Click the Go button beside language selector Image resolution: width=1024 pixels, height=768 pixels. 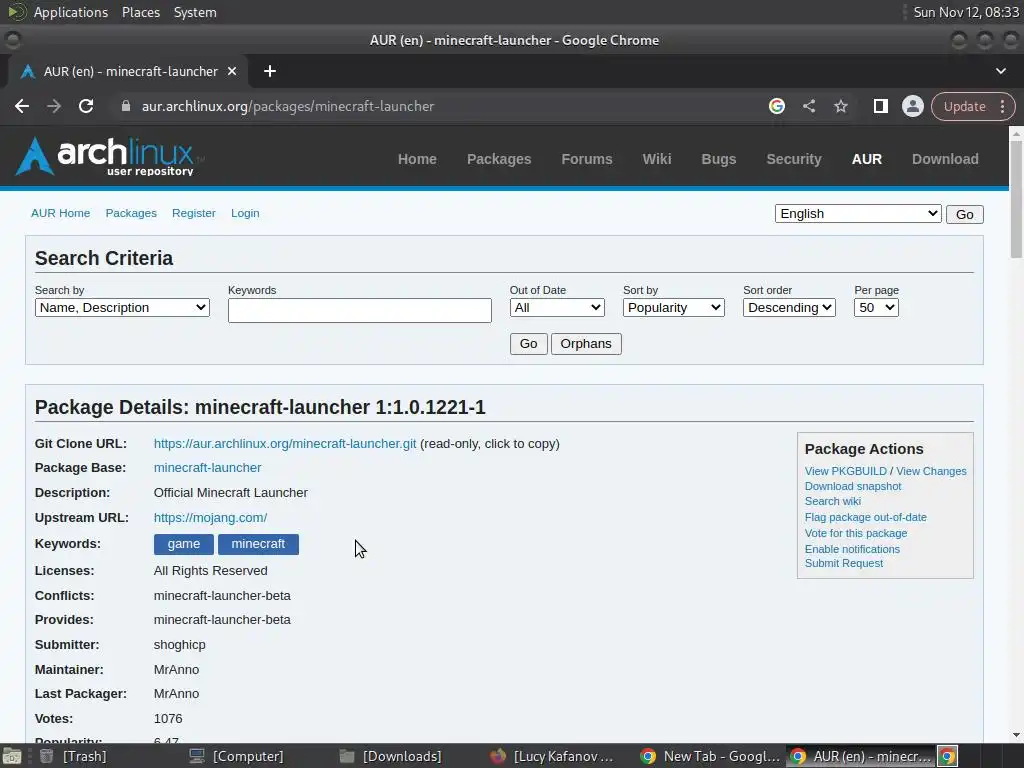click(965, 214)
